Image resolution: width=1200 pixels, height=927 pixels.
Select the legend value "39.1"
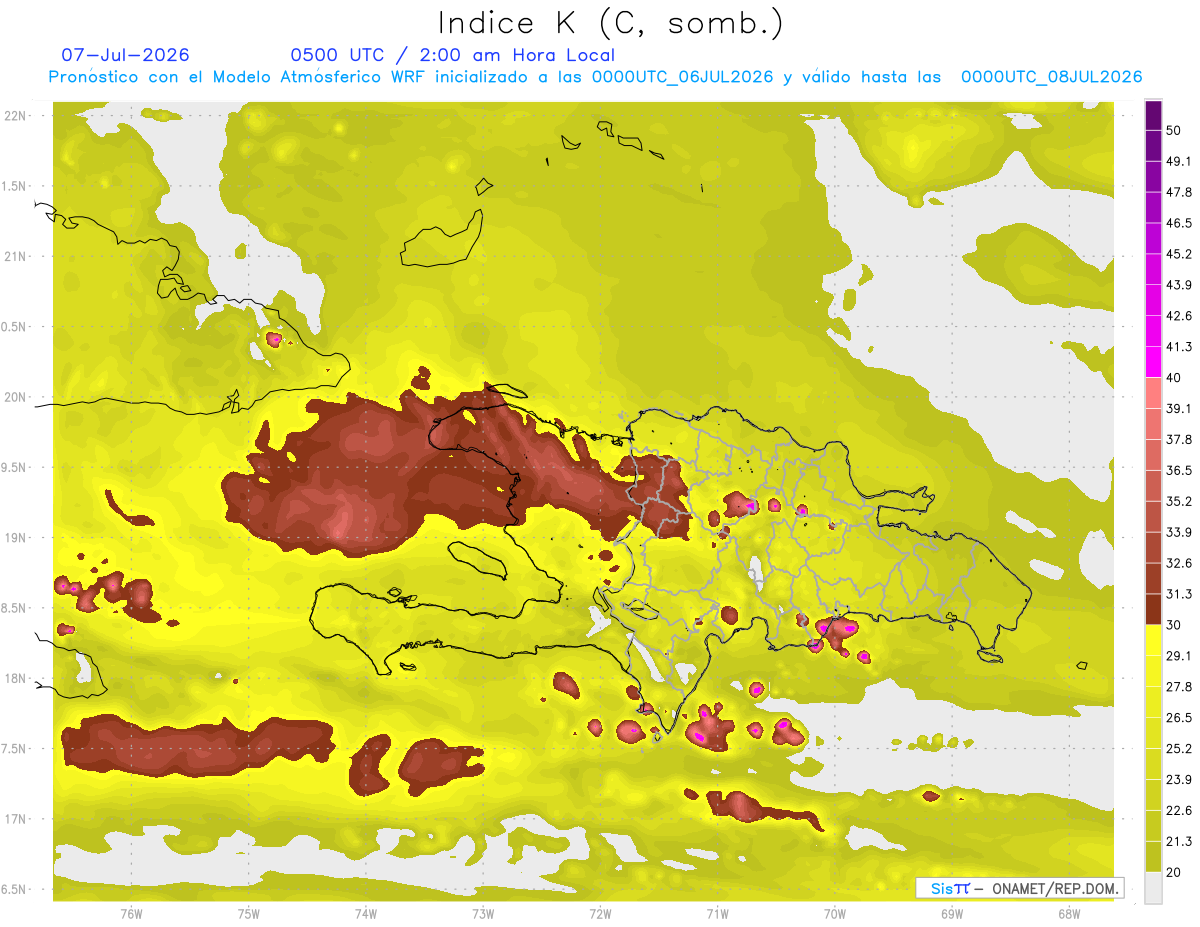1179,408
